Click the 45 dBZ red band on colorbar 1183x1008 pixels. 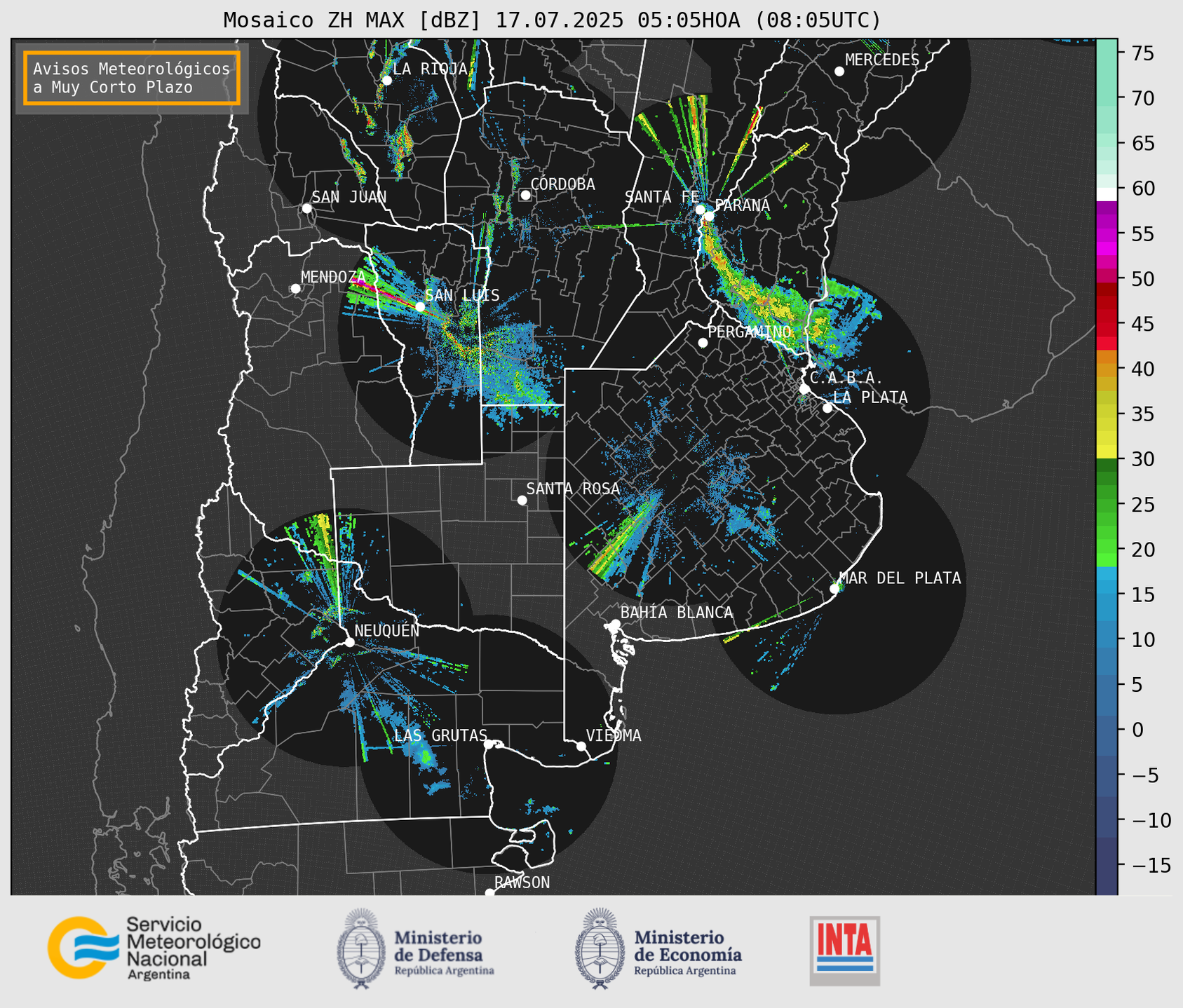(x=1107, y=325)
